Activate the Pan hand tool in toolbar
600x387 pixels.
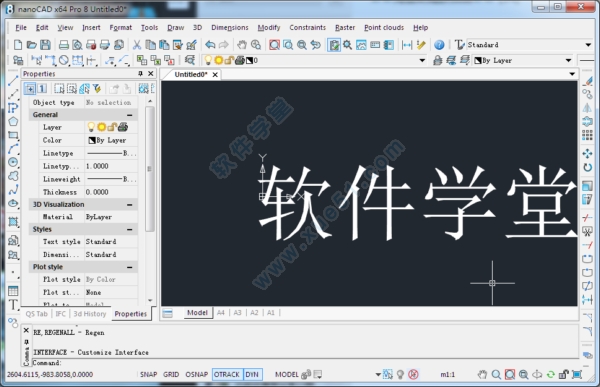(241, 45)
